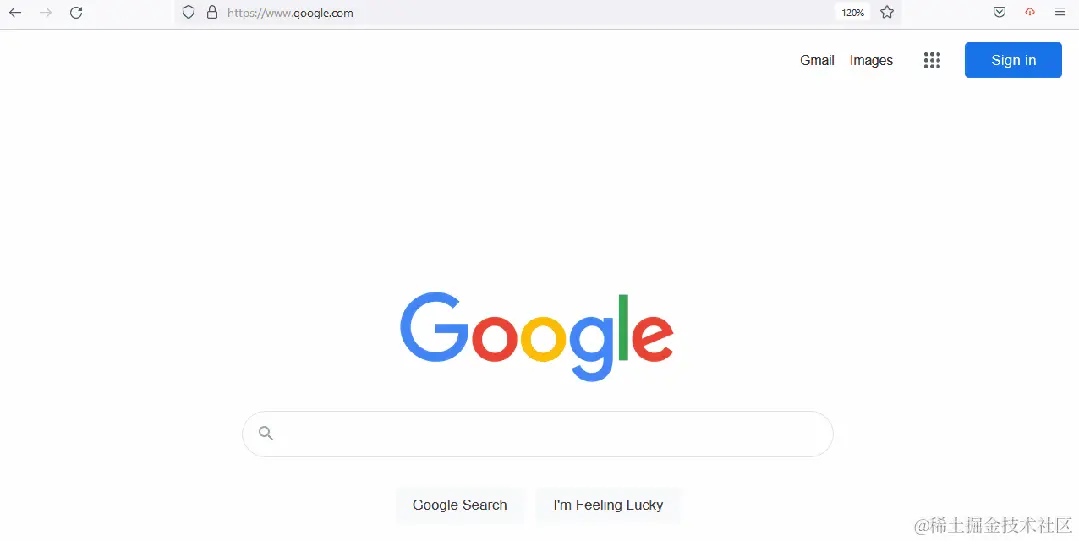Show site security info via padlock
1079x541 pixels.
[212, 12]
